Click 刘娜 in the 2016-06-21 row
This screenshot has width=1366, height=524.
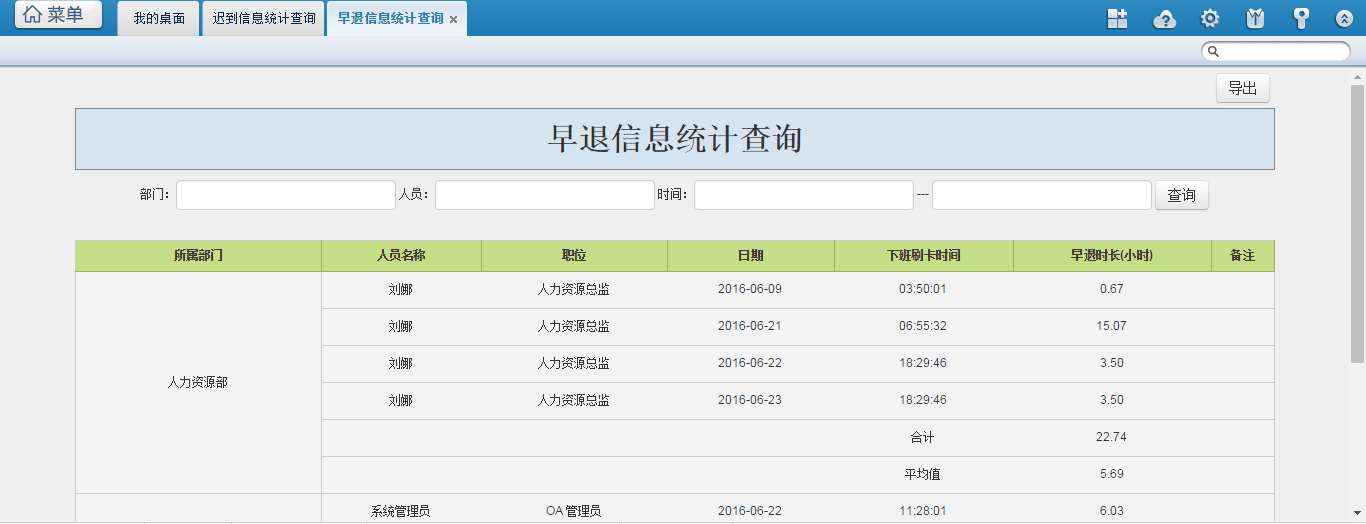pyautogui.click(x=401, y=326)
